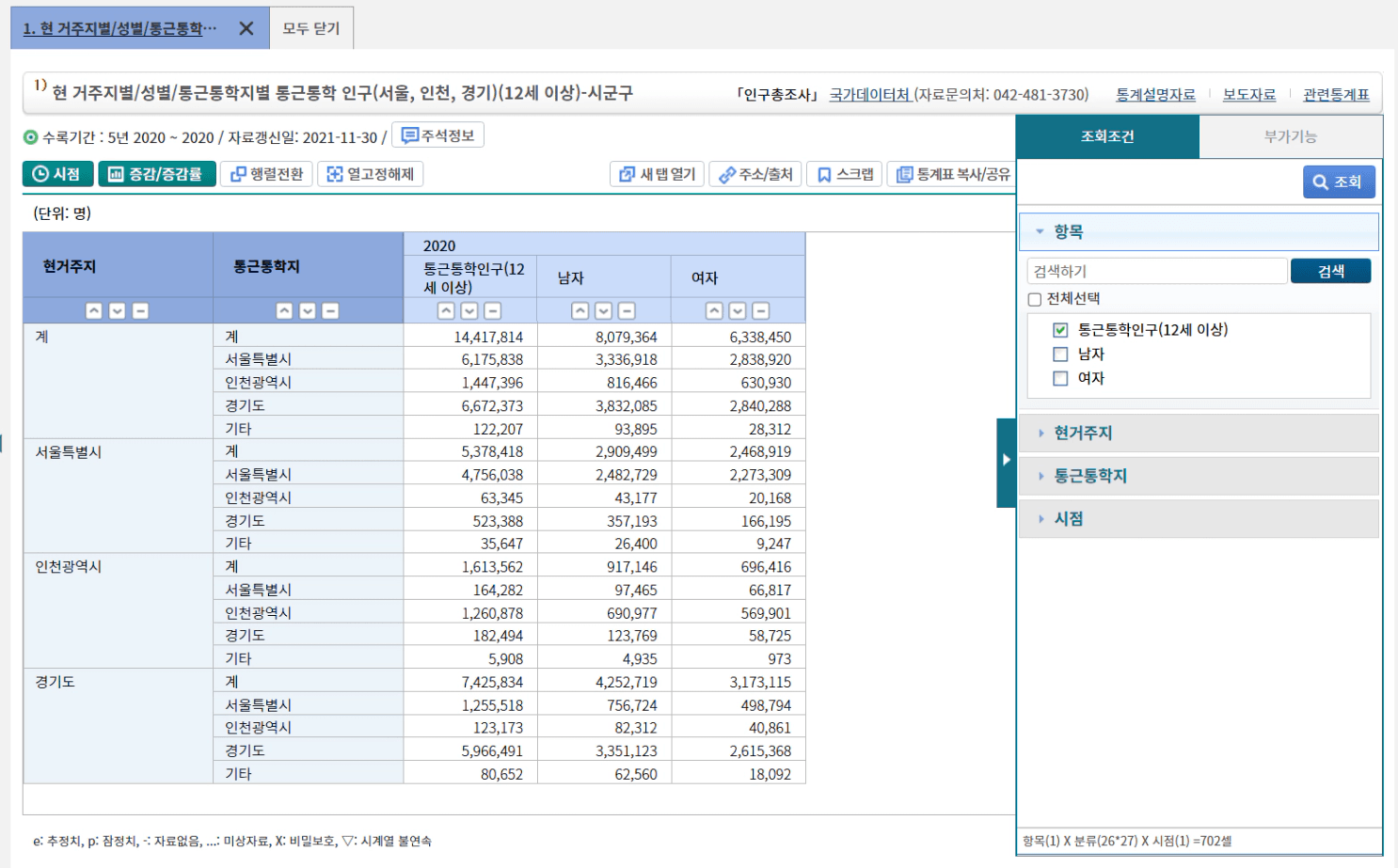Check the 여자 item checkbox
The height and width of the screenshot is (868, 1398).
(x=1060, y=378)
